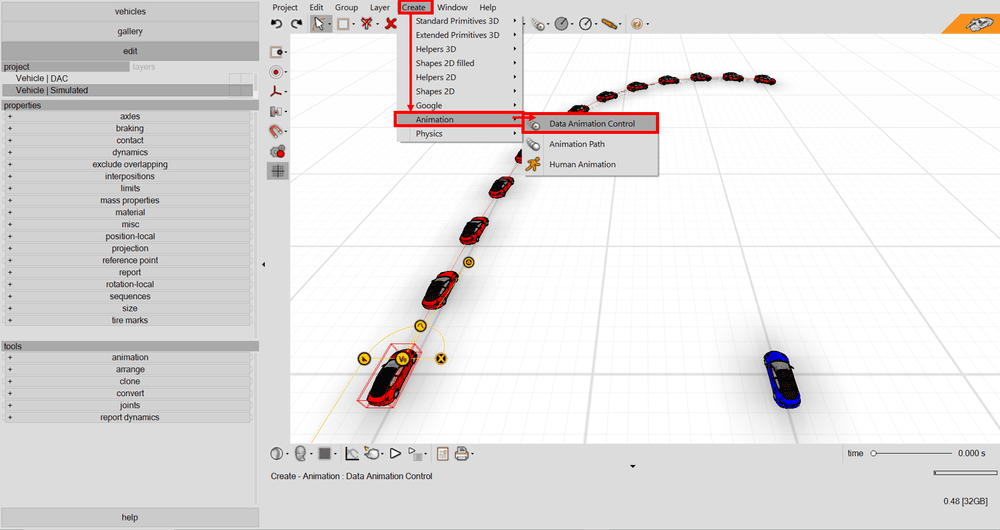Click the red magnet snap icon
Screen dimensions: 1000x530
coord(276,131)
